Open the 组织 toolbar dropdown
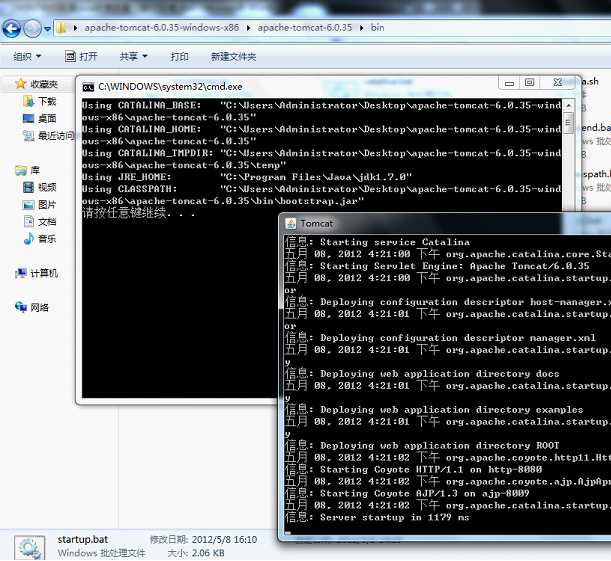This screenshot has width=611, height=561. click(x=27, y=57)
